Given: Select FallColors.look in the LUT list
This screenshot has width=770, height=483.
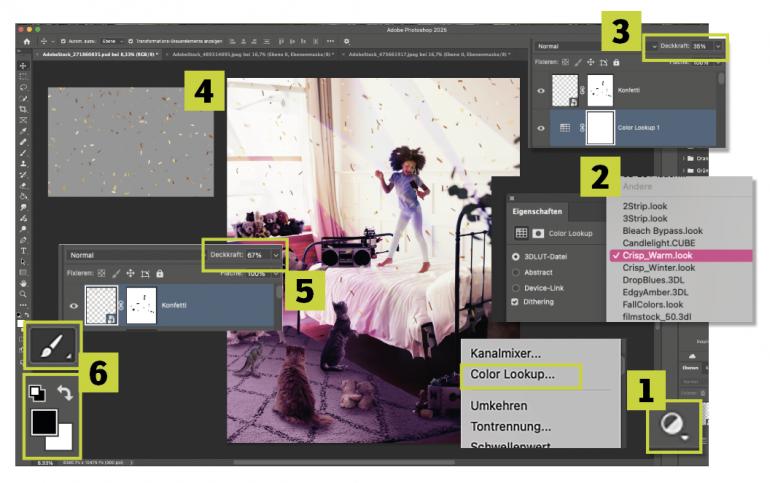Looking at the screenshot, I should [x=653, y=305].
